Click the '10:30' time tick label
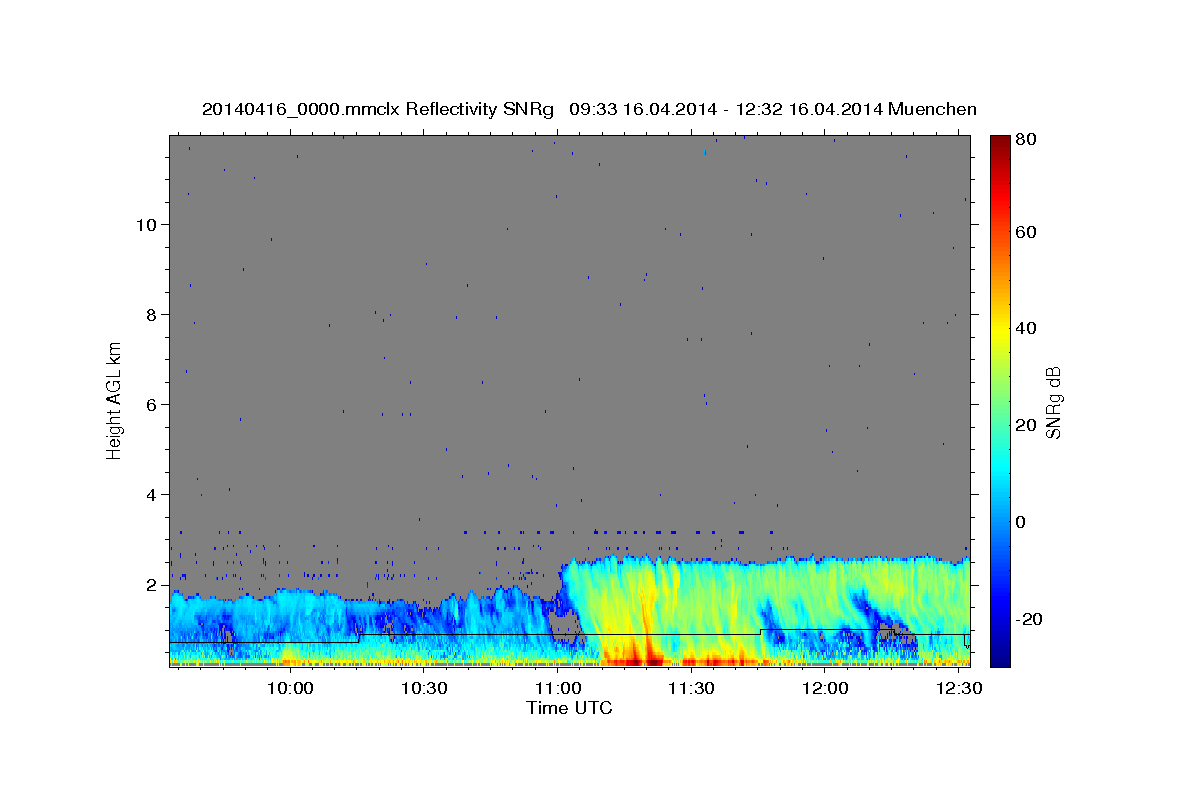 point(424,688)
